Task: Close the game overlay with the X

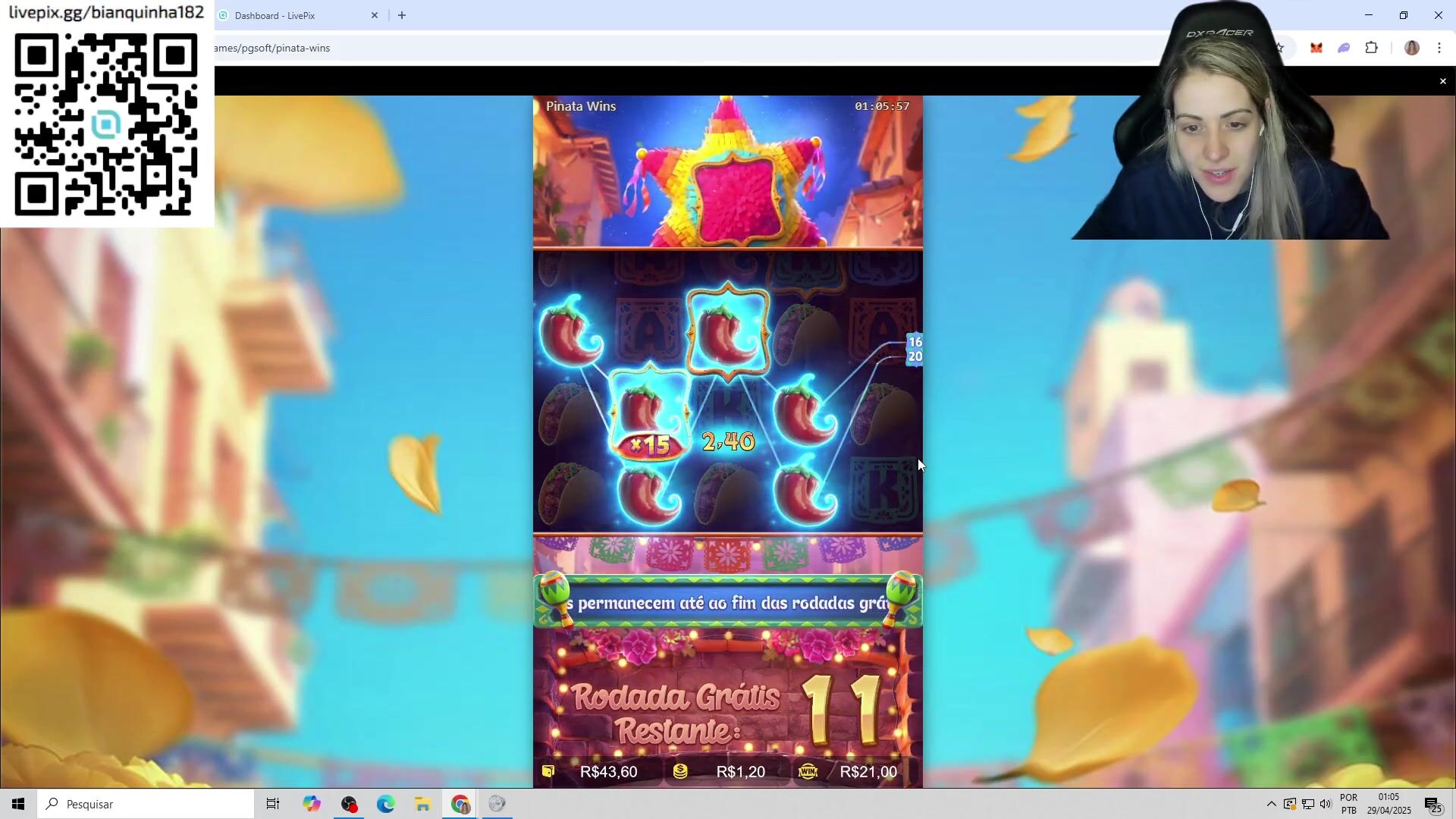Action: (x=1443, y=81)
